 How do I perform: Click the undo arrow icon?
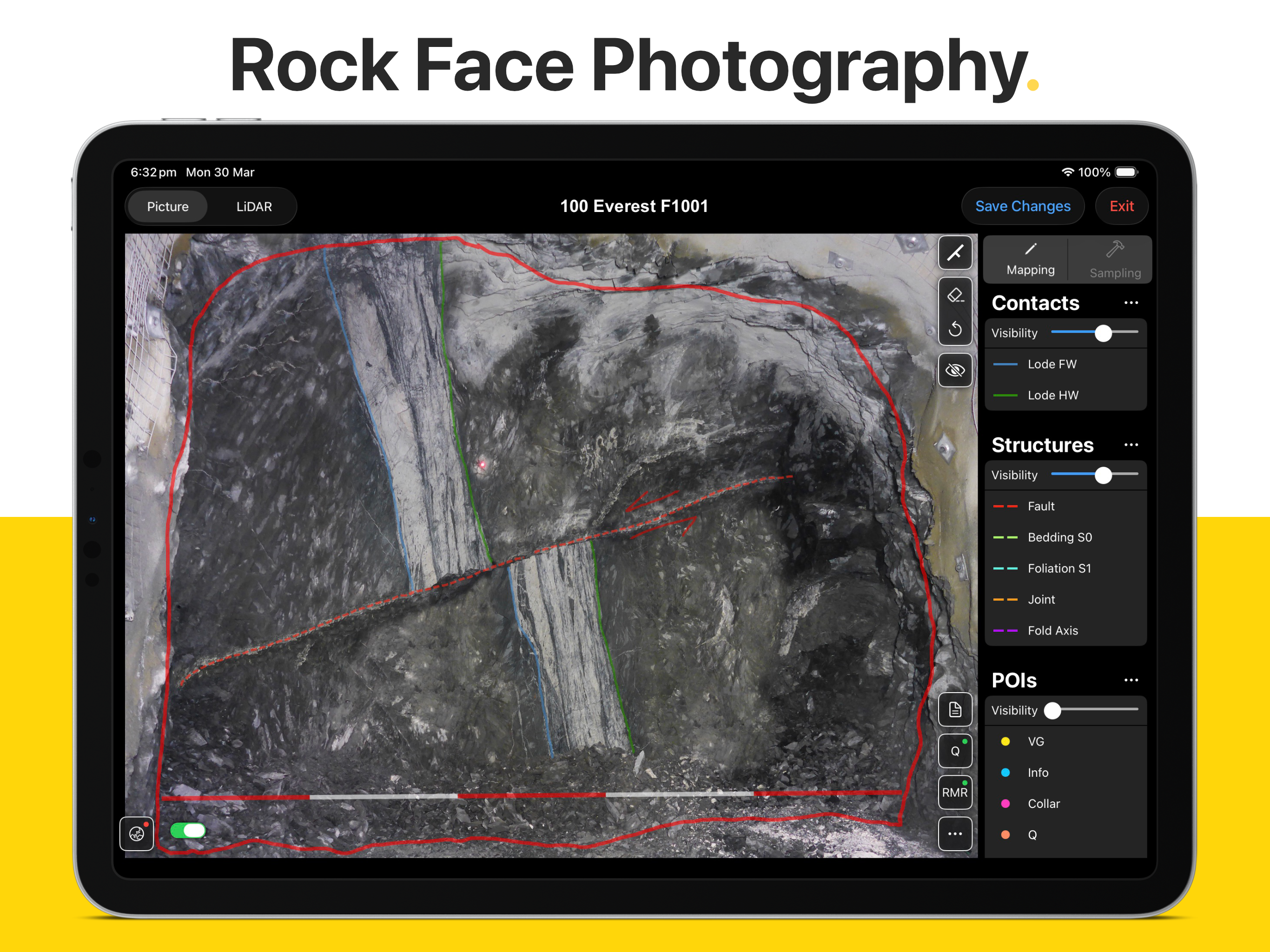955,329
